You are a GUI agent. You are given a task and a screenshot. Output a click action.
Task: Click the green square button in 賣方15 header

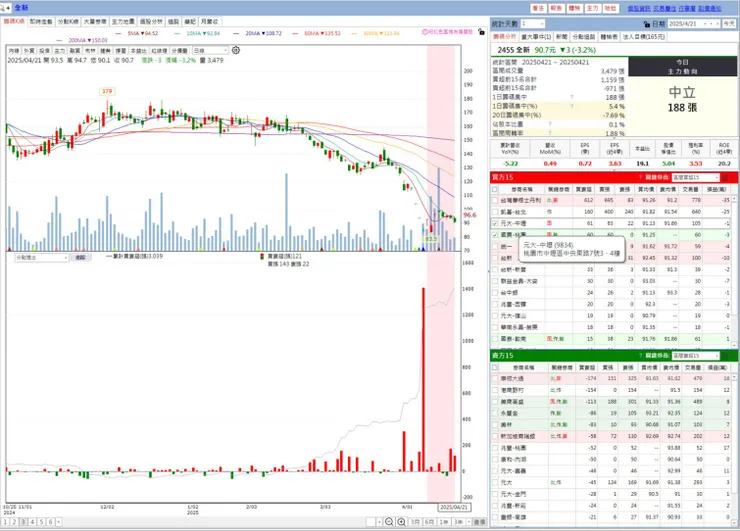click(x=725, y=355)
